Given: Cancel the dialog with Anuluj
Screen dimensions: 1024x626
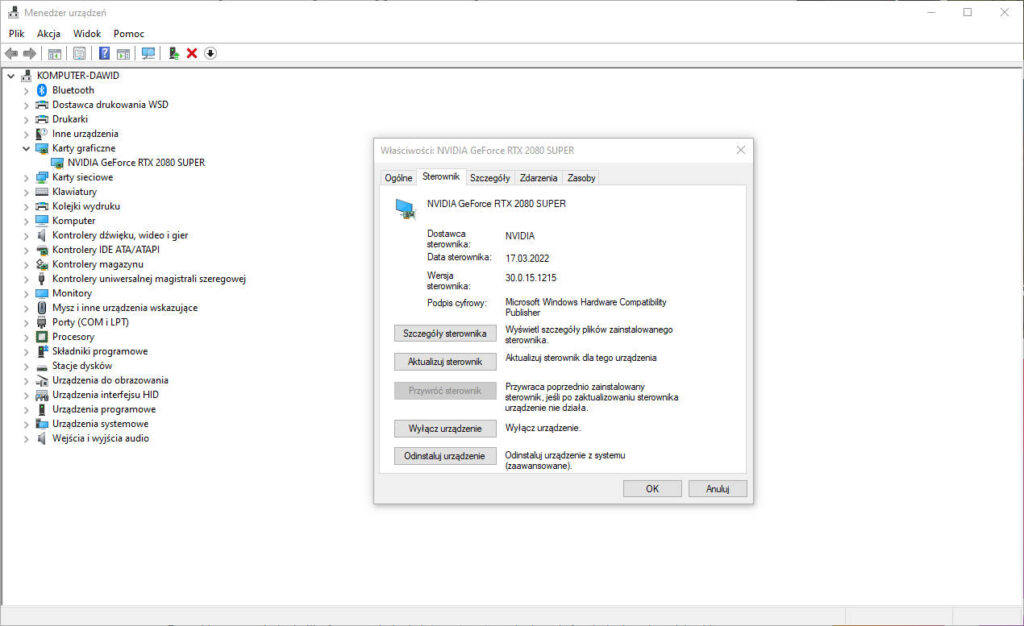Looking at the screenshot, I should [718, 489].
